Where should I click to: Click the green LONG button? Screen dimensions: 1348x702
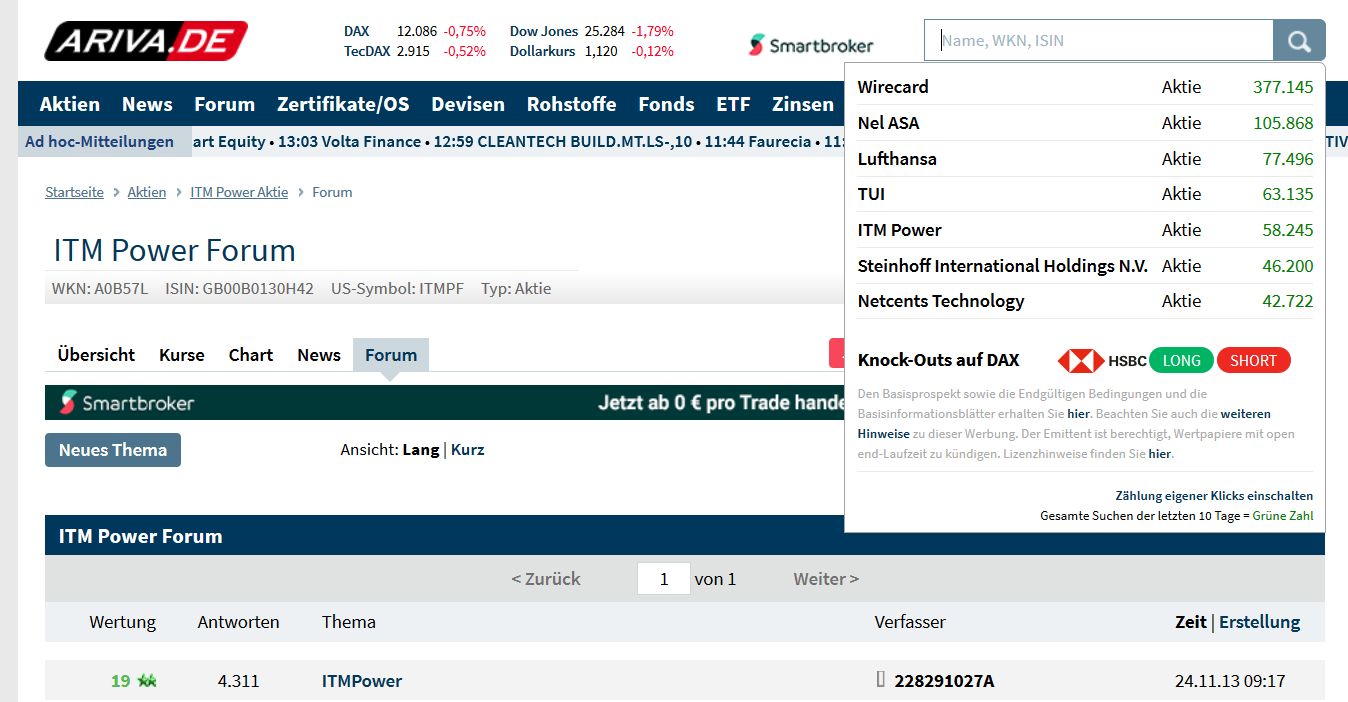pyautogui.click(x=1181, y=361)
